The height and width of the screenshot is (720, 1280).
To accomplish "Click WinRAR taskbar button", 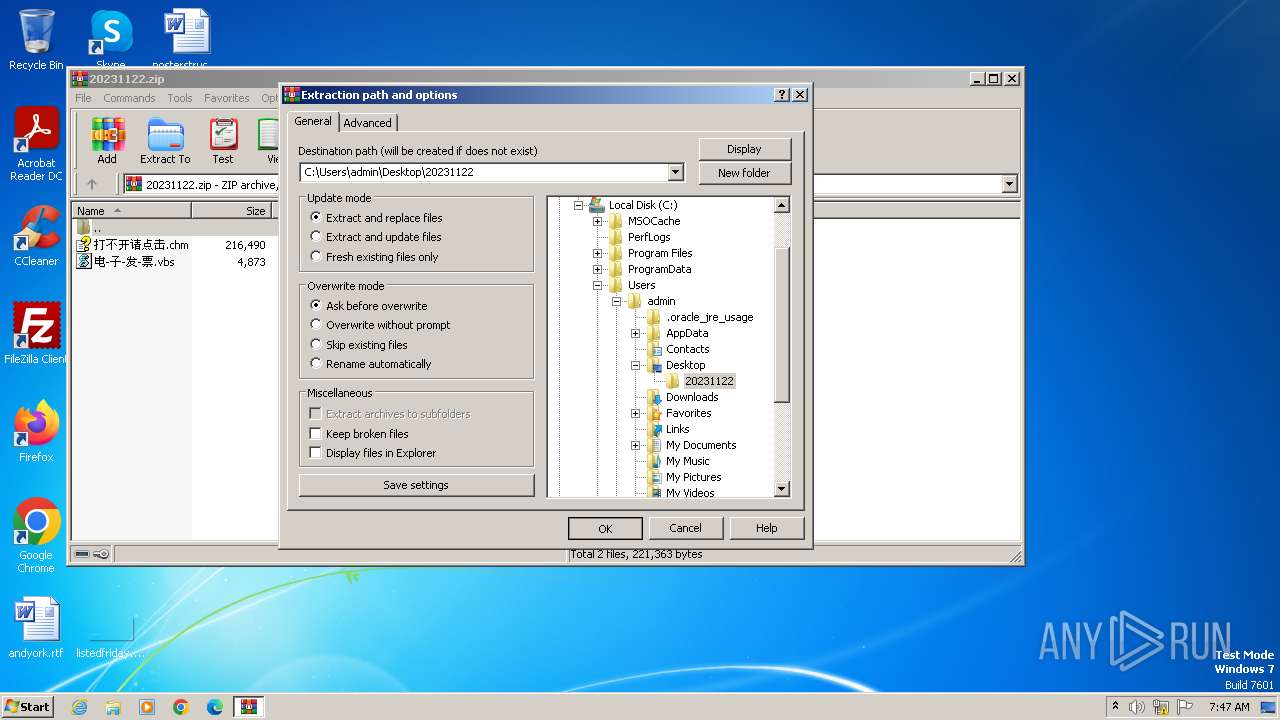I will click(x=249, y=707).
